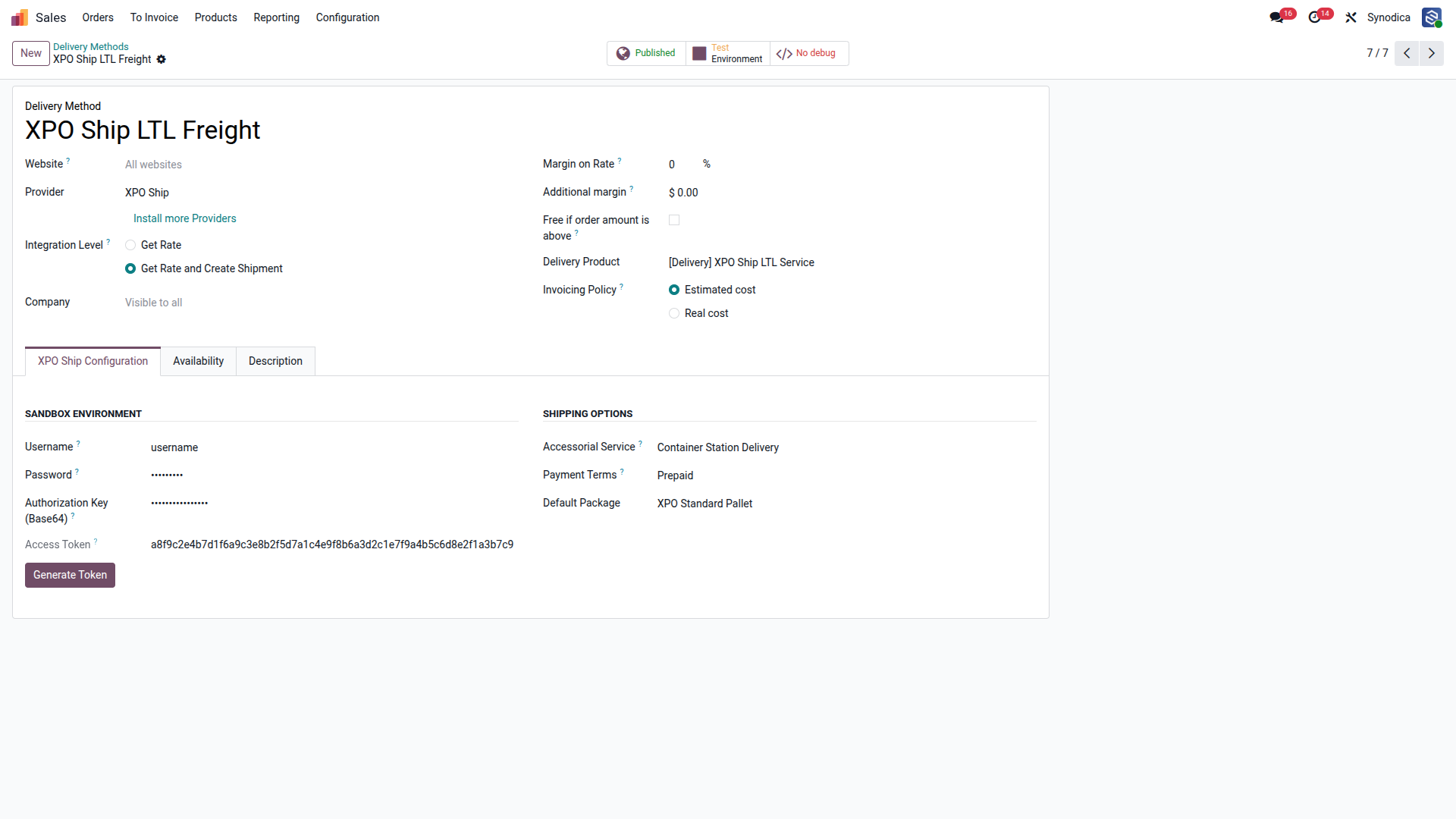
Task: Open the Products menu
Action: coord(215,17)
